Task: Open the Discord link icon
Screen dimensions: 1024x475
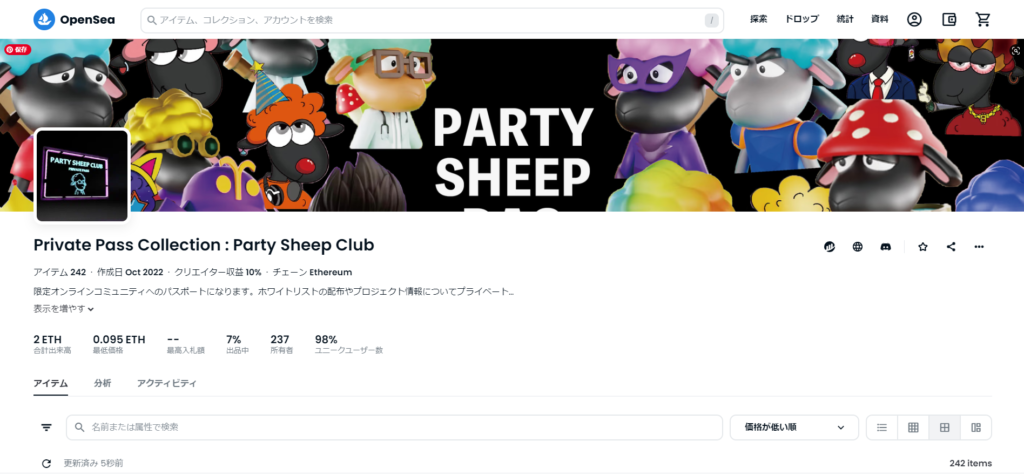Action: (886, 247)
